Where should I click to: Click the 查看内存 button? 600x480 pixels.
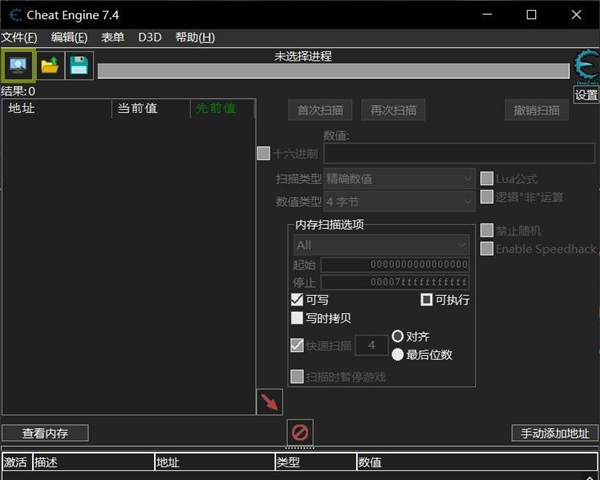tap(44, 433)
